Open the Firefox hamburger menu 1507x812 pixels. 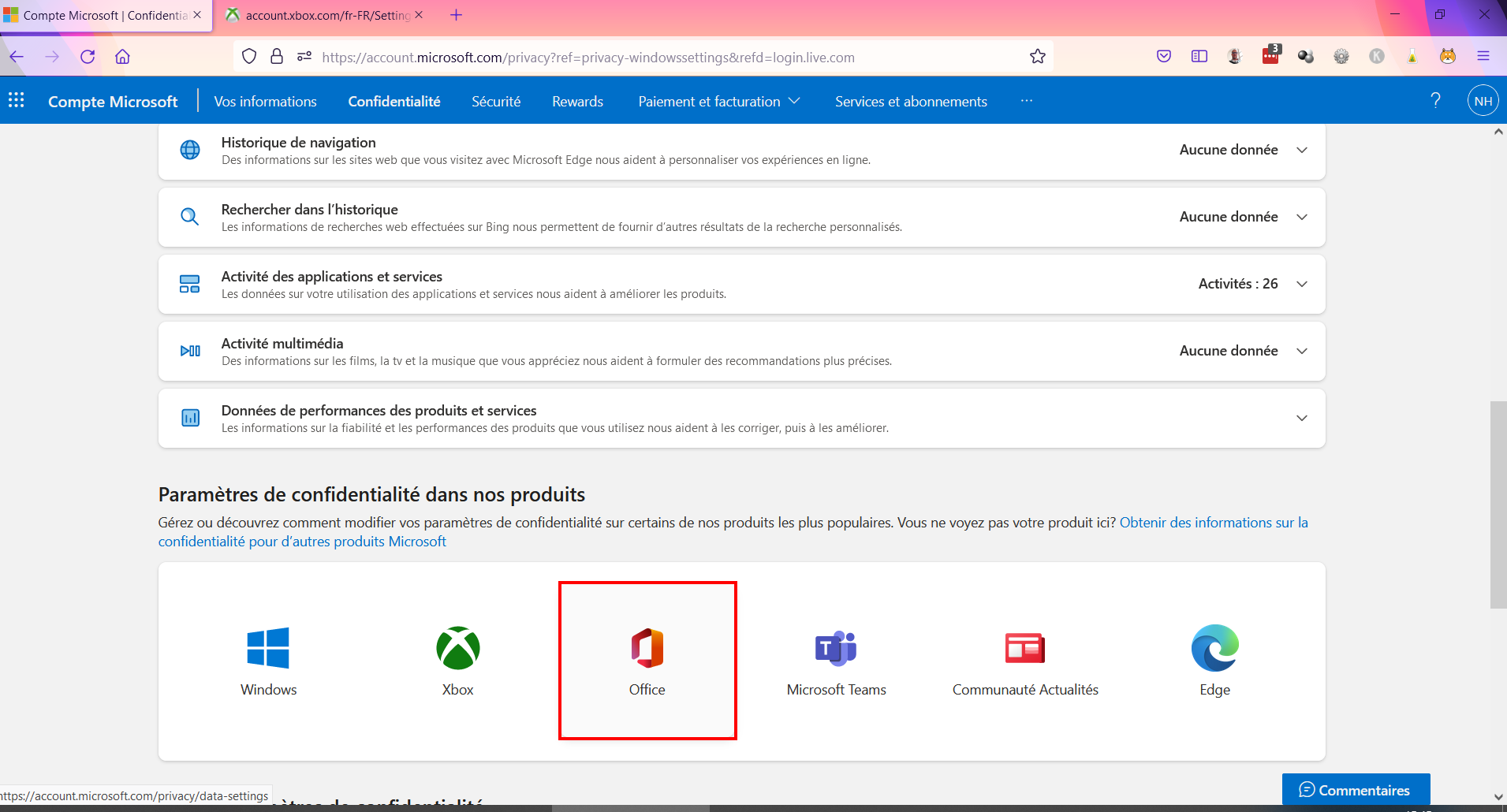click(1483, 57)
